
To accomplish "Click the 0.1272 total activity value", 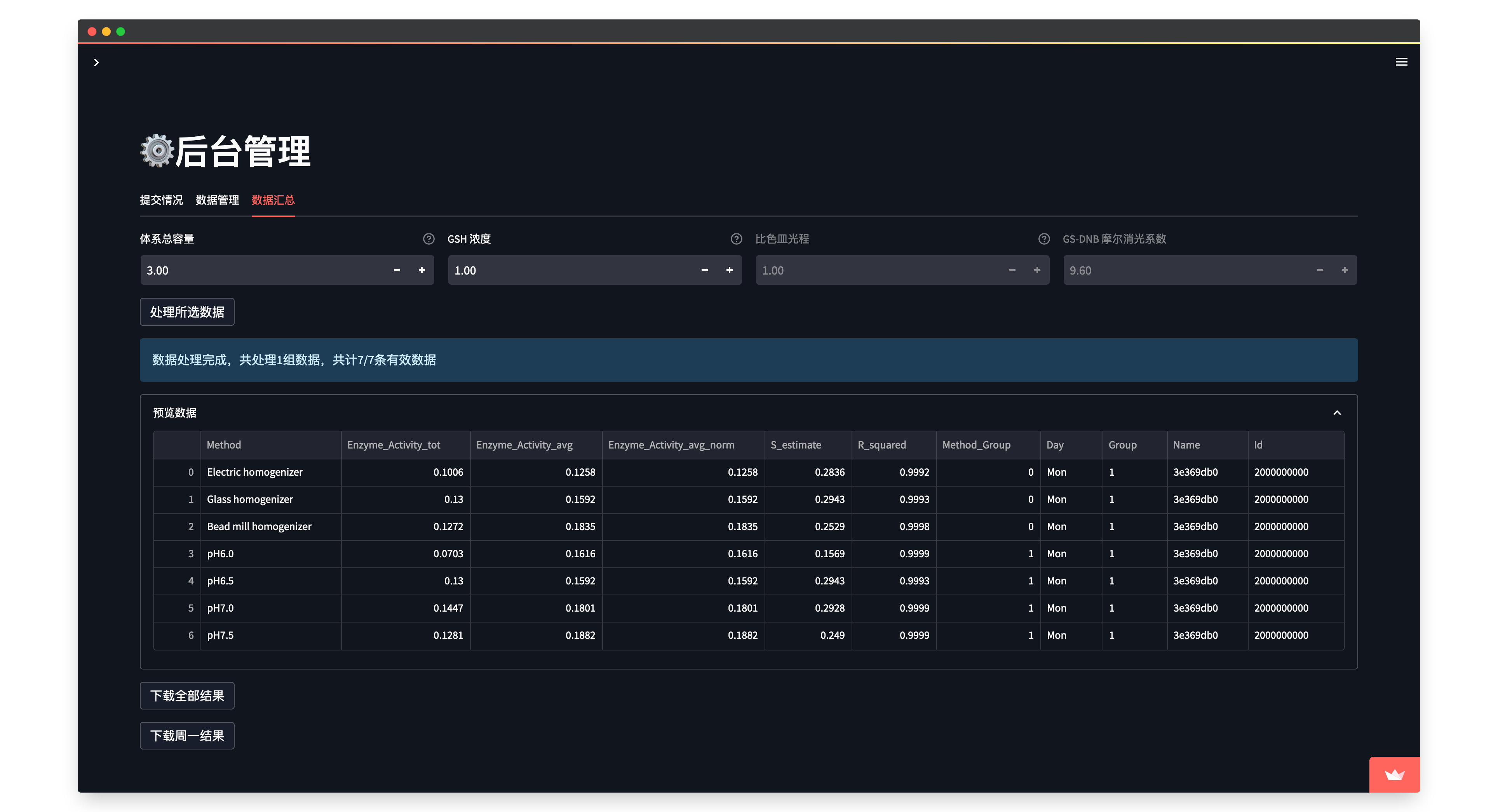I will (x=405, y=527).
